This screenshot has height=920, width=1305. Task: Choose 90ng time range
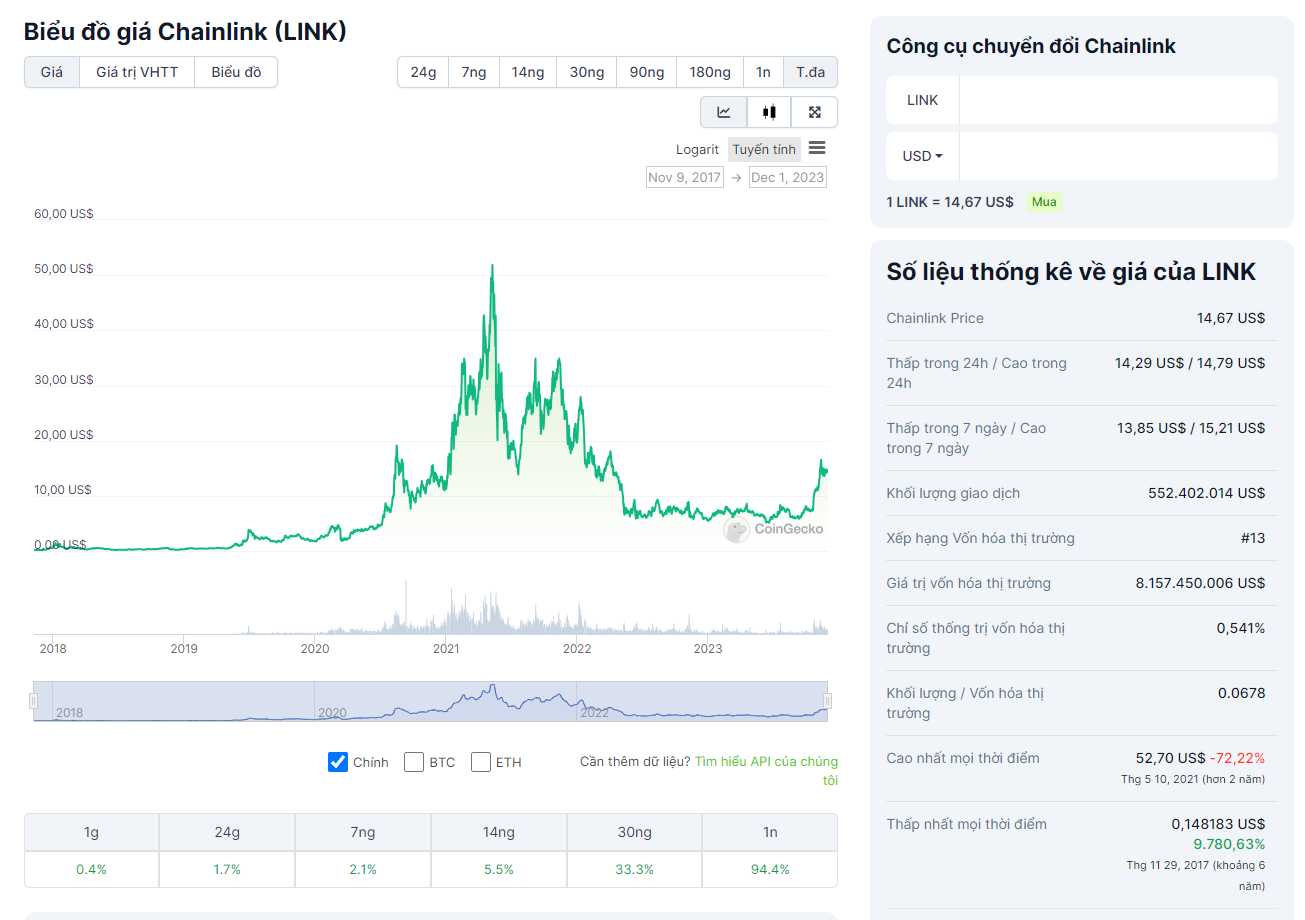pyautogui.click(x=647, y=72)
